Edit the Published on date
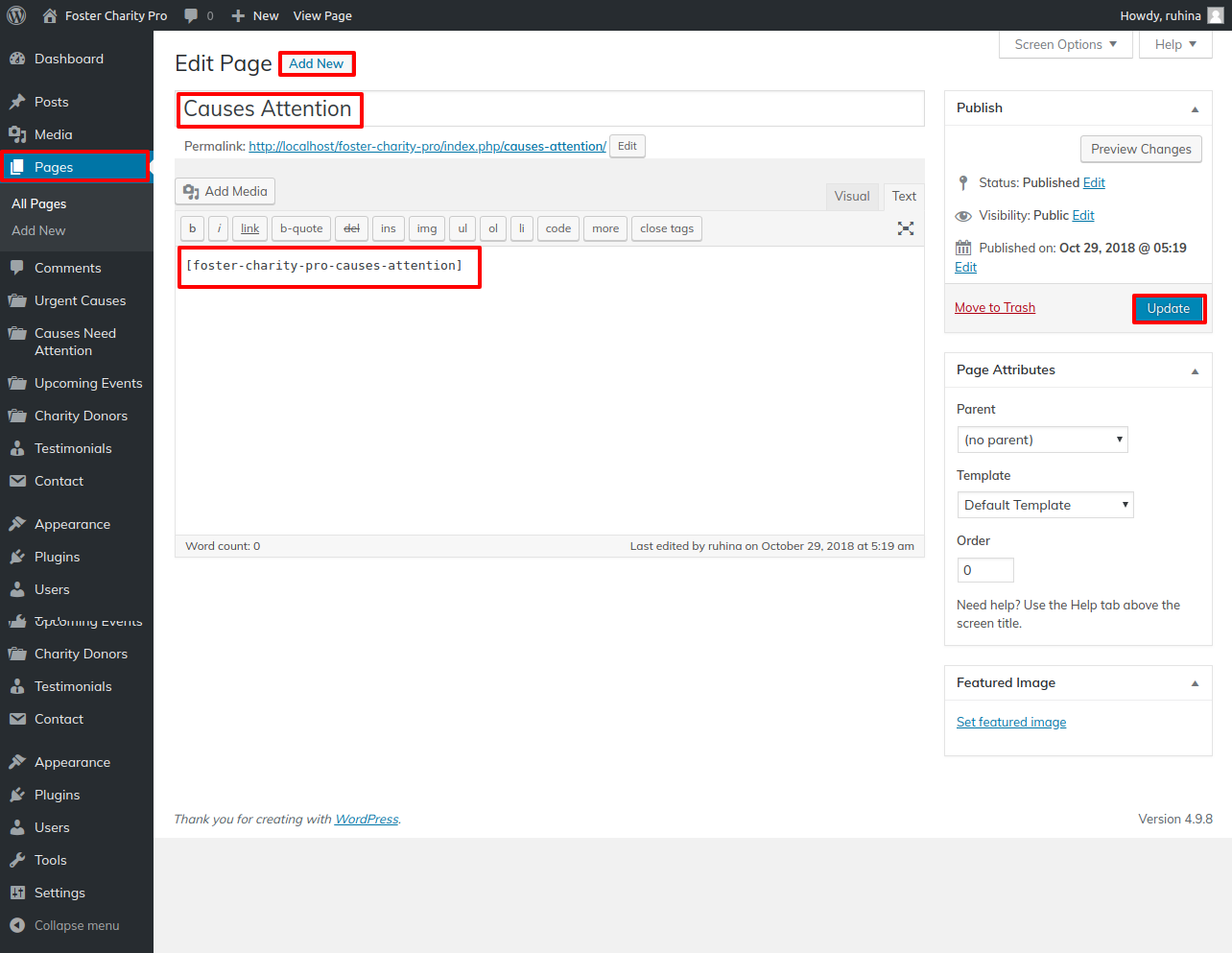Image resolution: width=1232 pixels, height=953 pixels. point(965,267)
